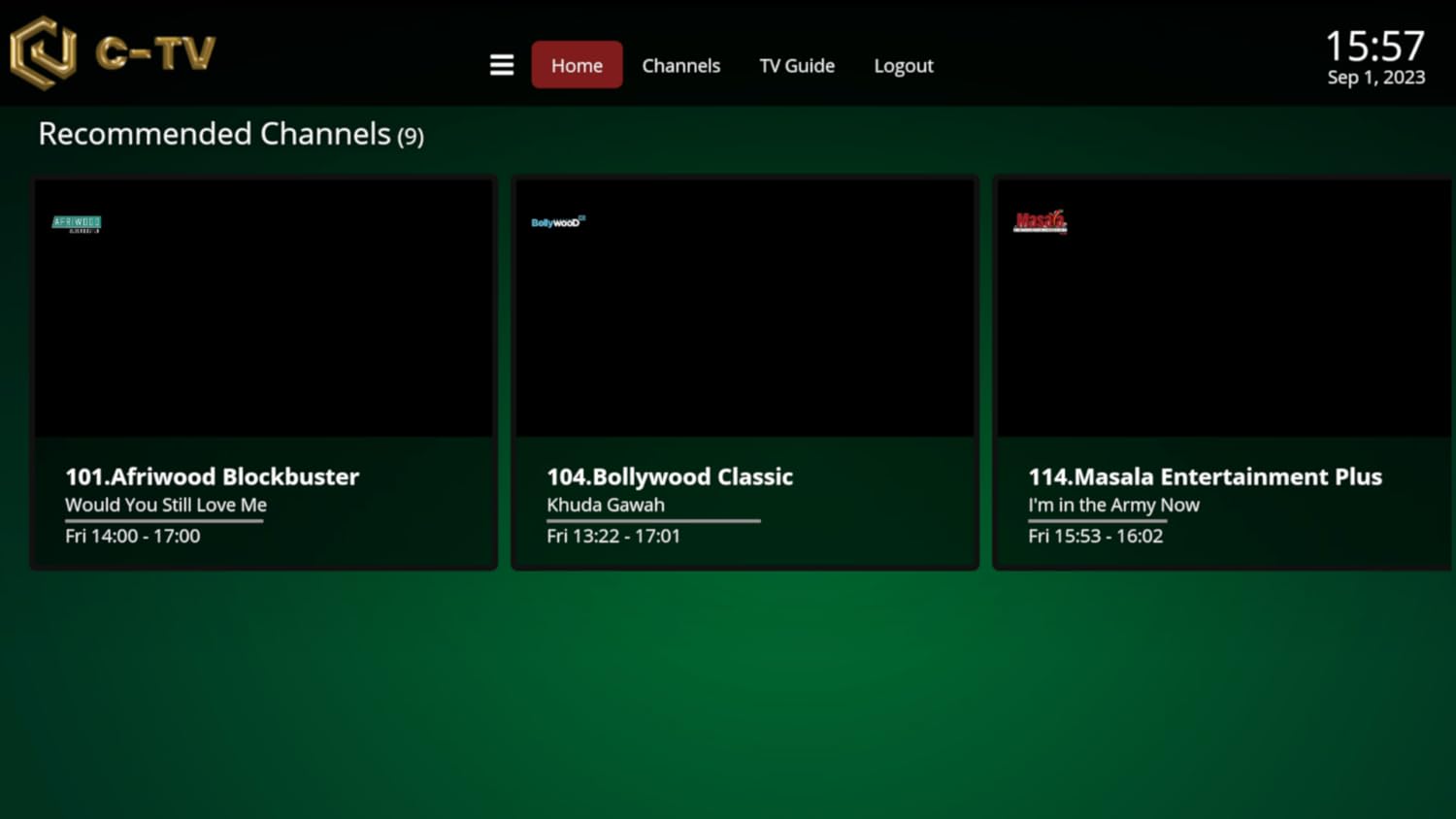1456x819 pixels.
Task: Click the Afriwood channel logo
Action: [x=77, y=224]
